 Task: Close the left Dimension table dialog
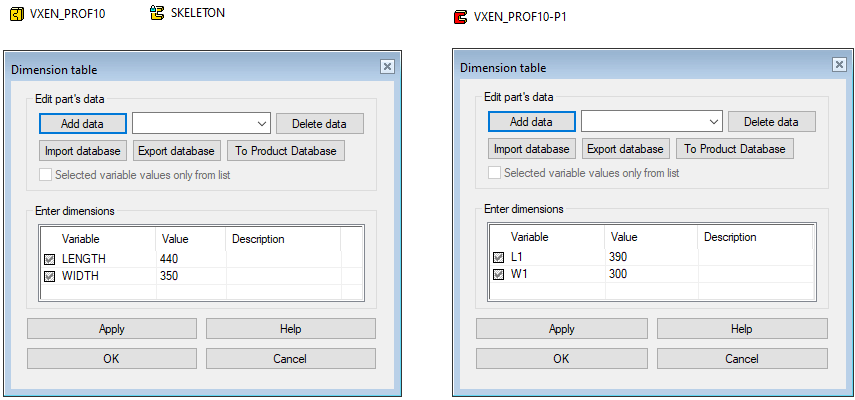click(387, 67)
